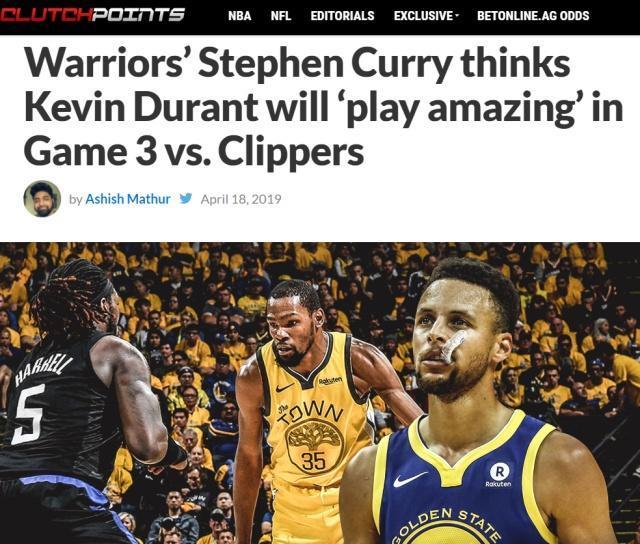Click the Stephen Curry article headline
The image size is (640, 544).
pyautogui.click(x=323, y=107)
